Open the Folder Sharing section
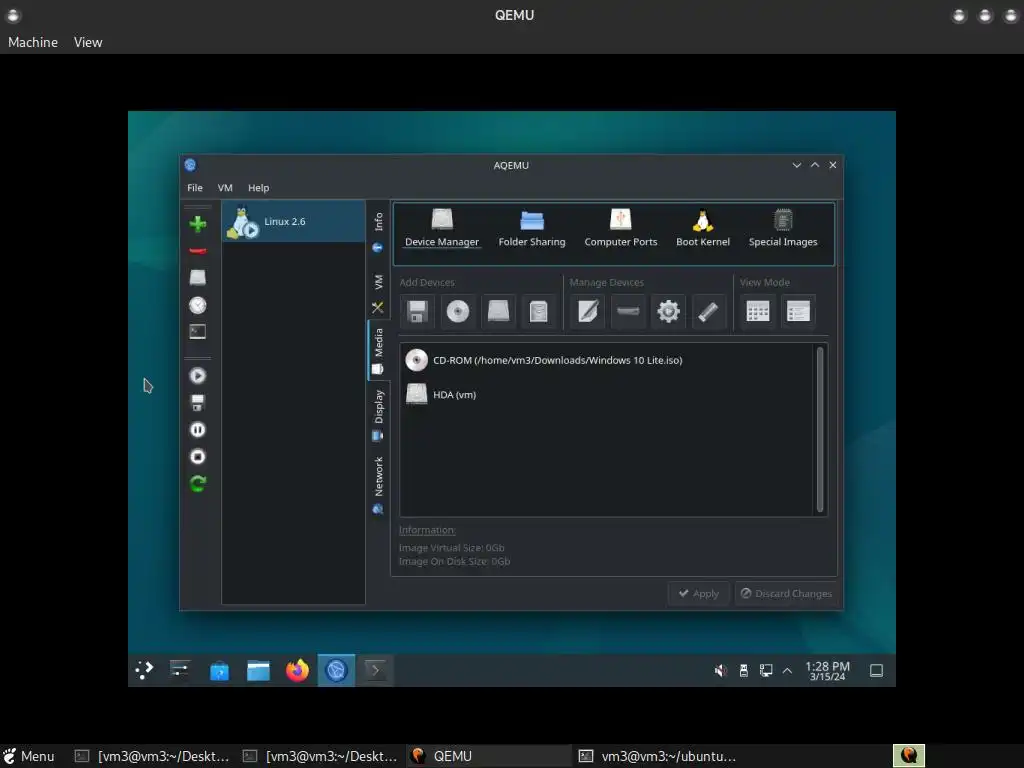This screenshot has height=768, width=1024. (x=532, y=228)
